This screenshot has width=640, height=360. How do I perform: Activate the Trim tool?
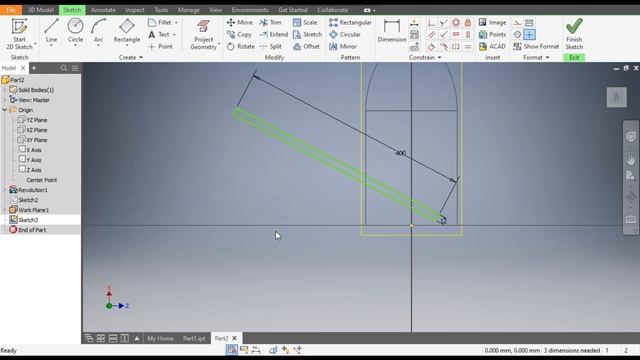[x=271, y=22]
